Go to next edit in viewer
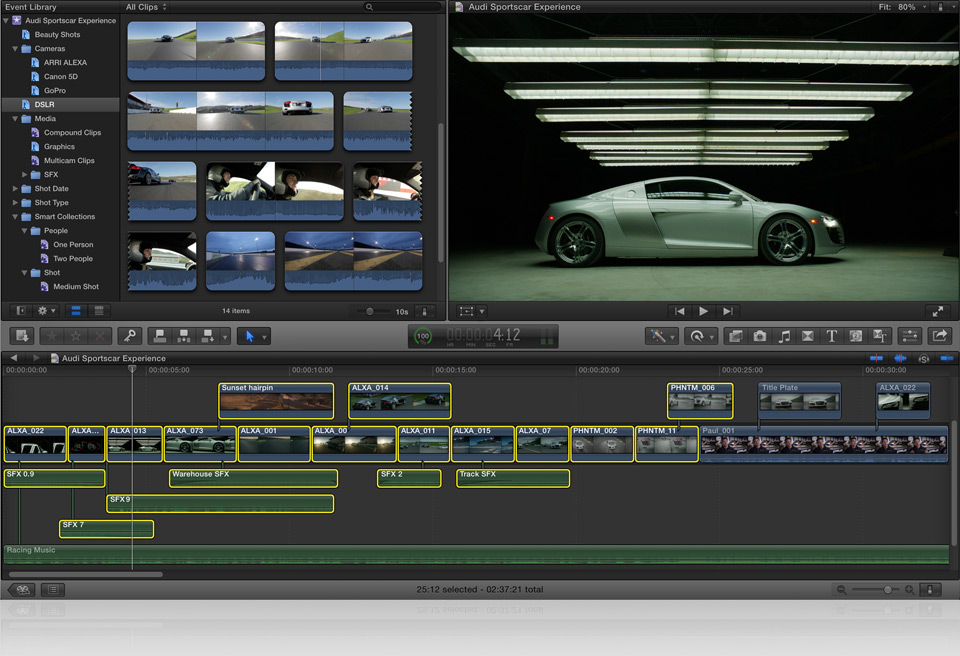This screenshot has width=960, height=656. (727, 311)
